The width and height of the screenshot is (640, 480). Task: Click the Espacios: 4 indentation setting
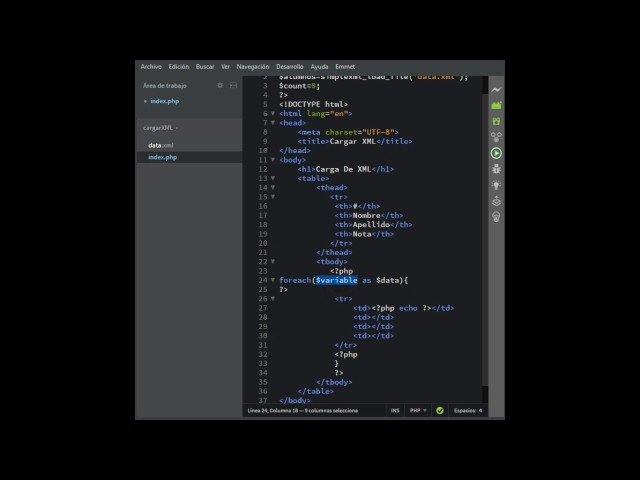[468, 411]
